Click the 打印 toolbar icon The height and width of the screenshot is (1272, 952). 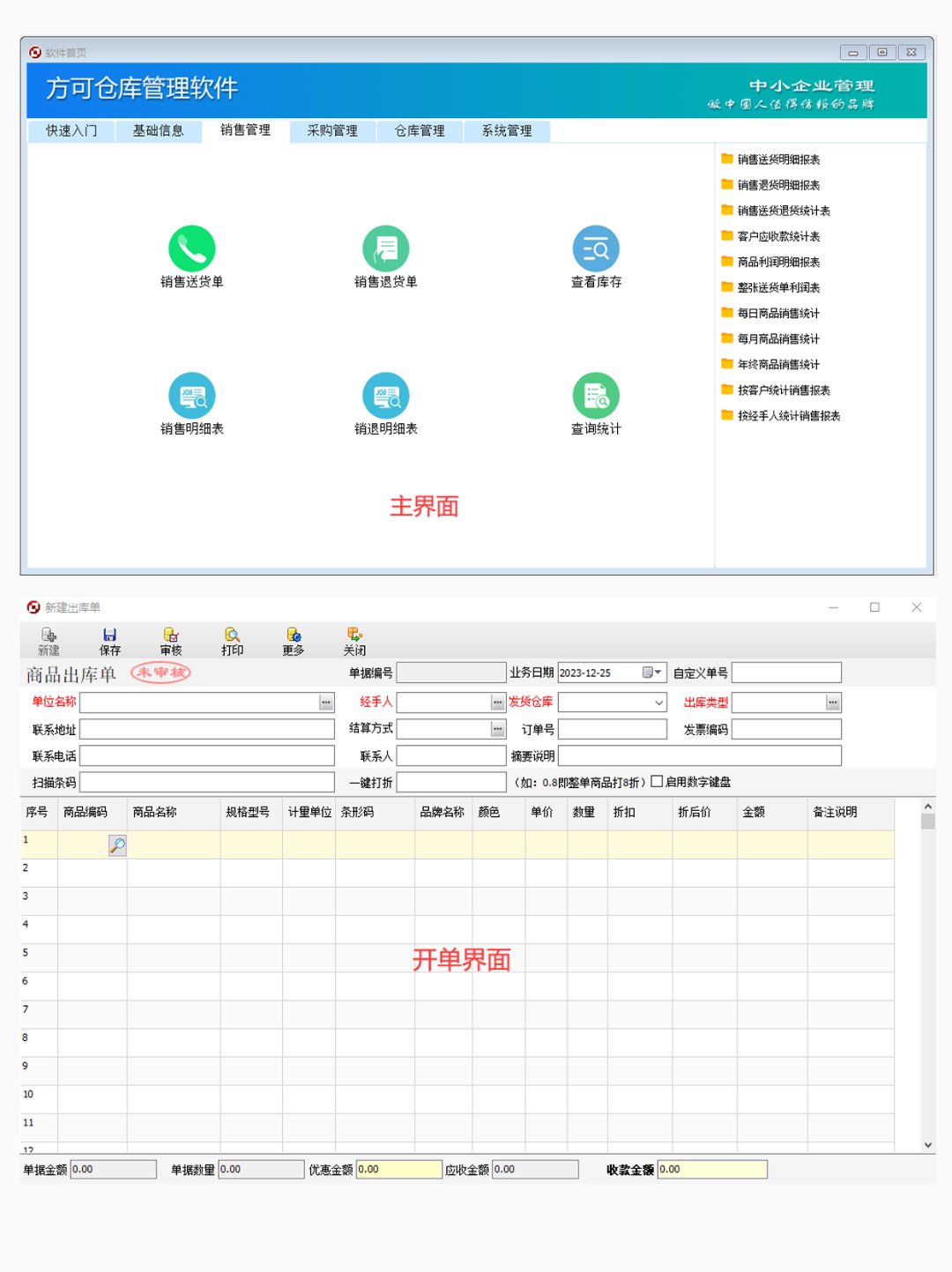232,640
